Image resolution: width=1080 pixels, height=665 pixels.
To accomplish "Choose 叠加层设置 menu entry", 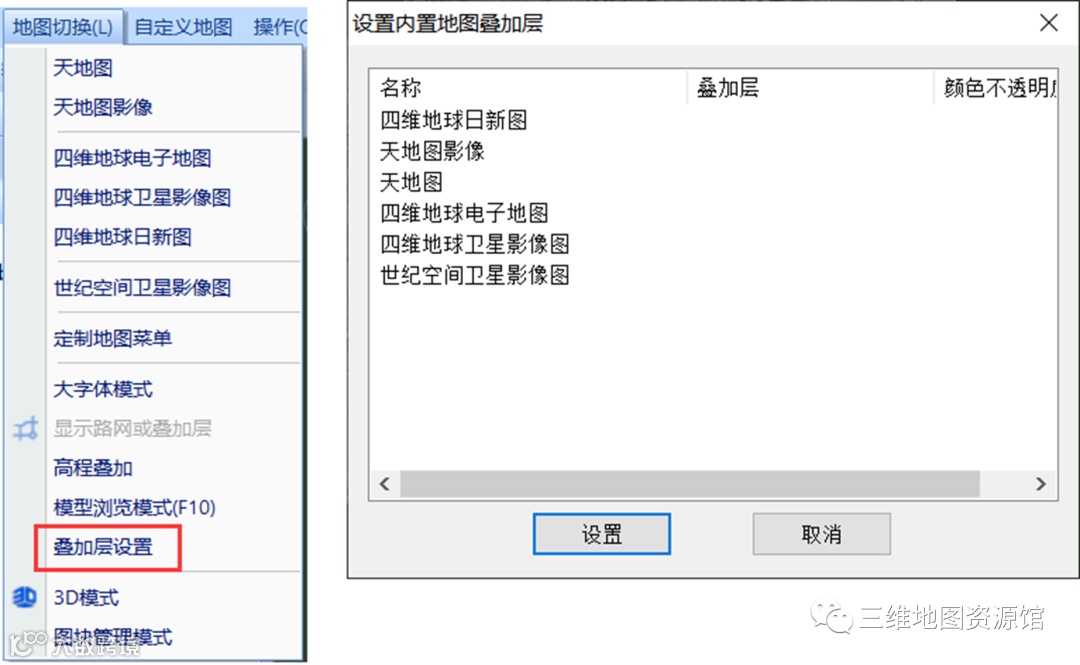I will (x=103, y=547).
